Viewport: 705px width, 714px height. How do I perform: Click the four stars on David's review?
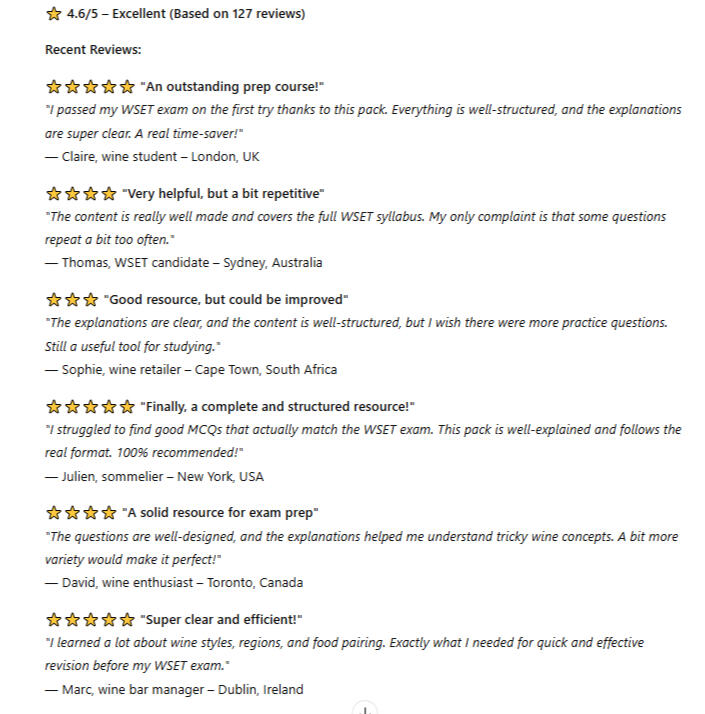(81, 513)
